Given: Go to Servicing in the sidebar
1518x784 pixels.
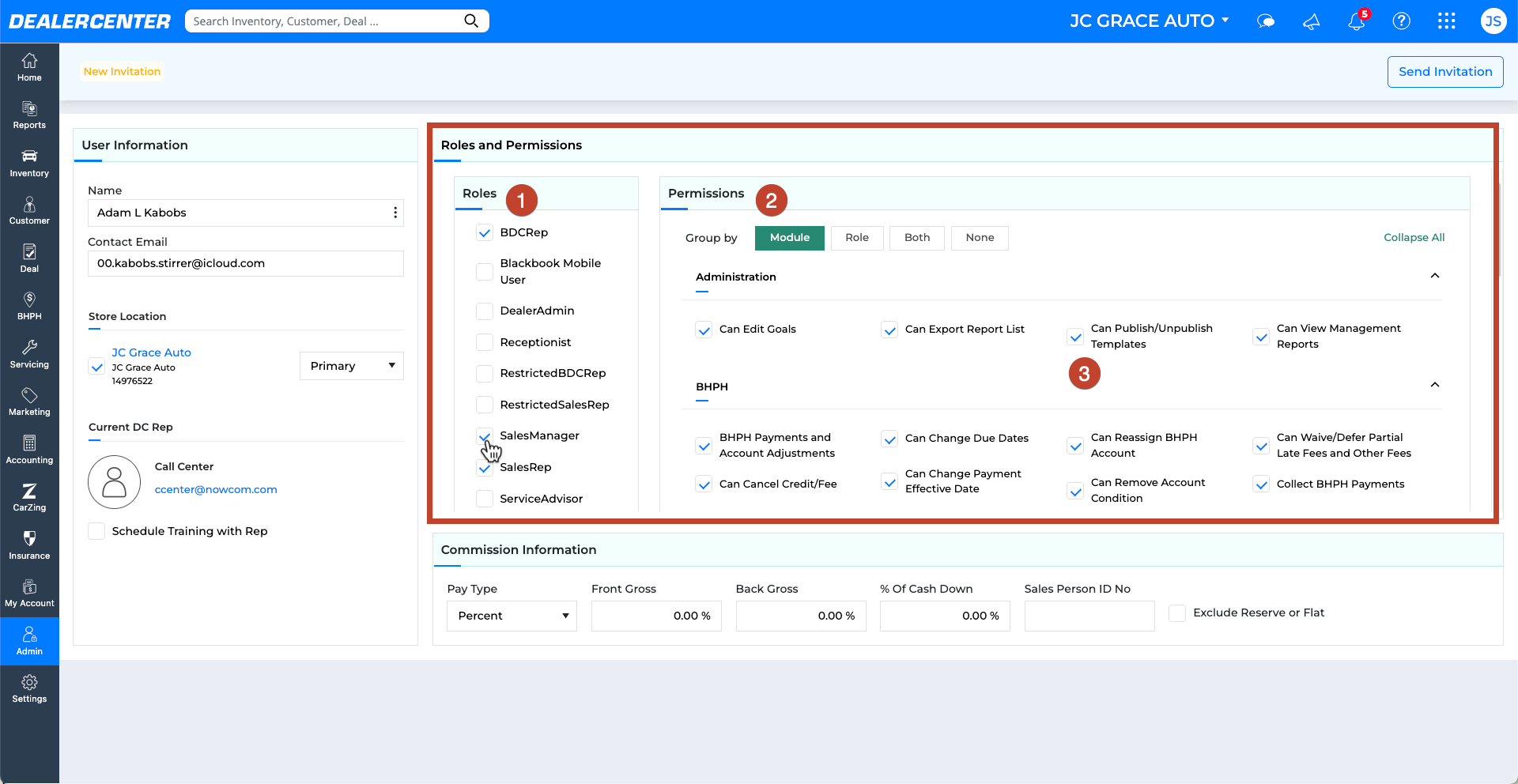Looking at the screenshot, I should pos(29,354).
